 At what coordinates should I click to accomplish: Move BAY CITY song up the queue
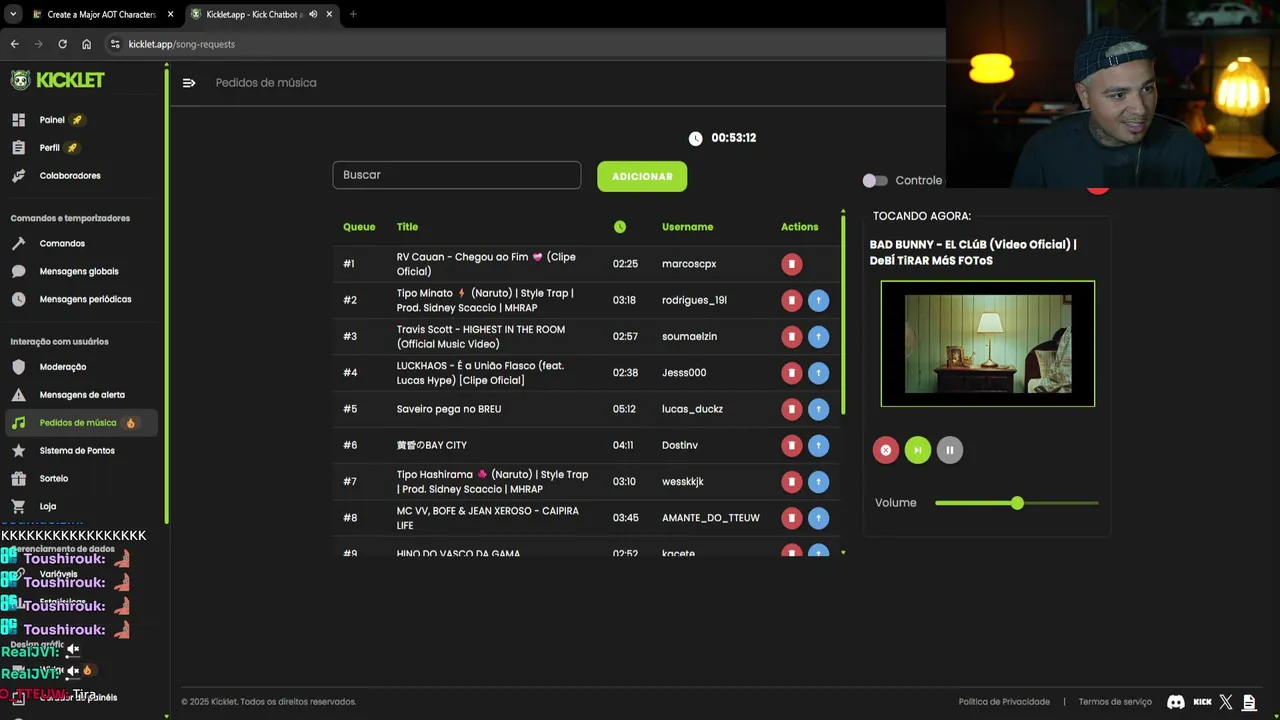[818, 445]
